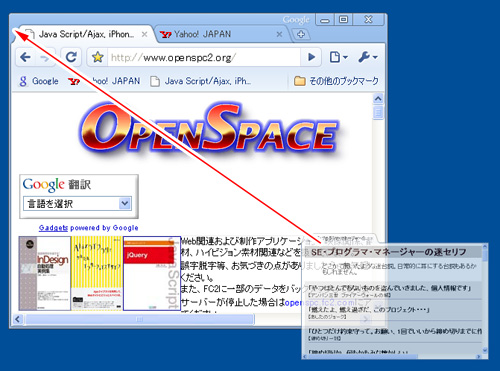The height and width of the screenshot is (371, 500).
Task: Close the Java Script/Ajax tab
Action: point(144,34)
